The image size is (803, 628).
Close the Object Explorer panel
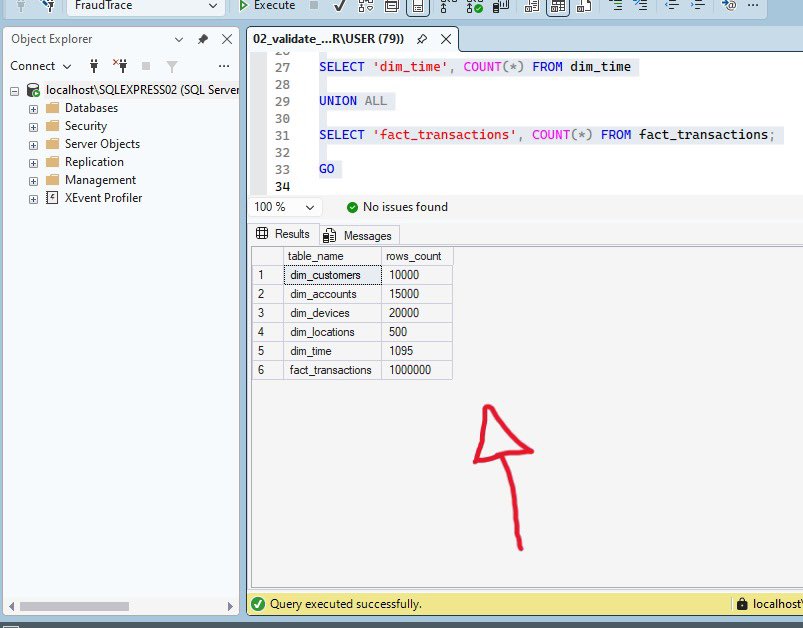pyautogui.click(x=227, y=39)
